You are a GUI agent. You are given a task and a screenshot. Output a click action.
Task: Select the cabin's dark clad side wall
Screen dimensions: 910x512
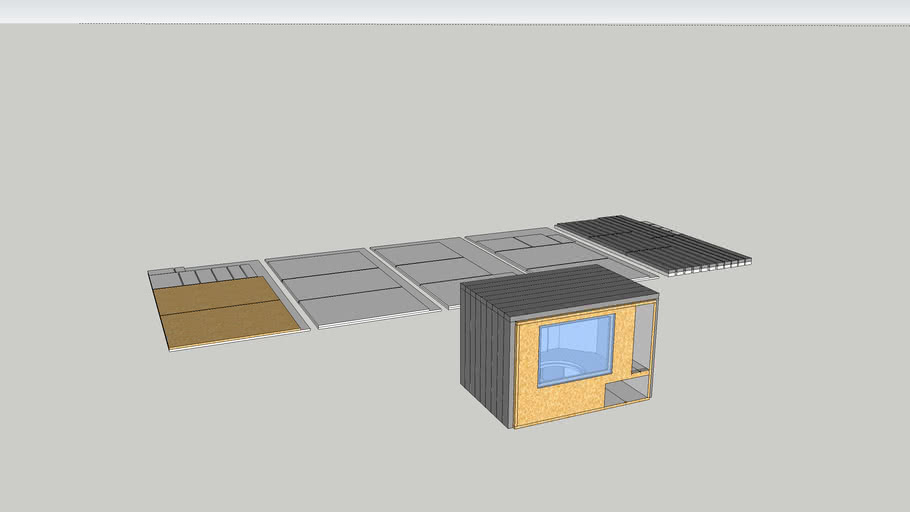(486, 354)
